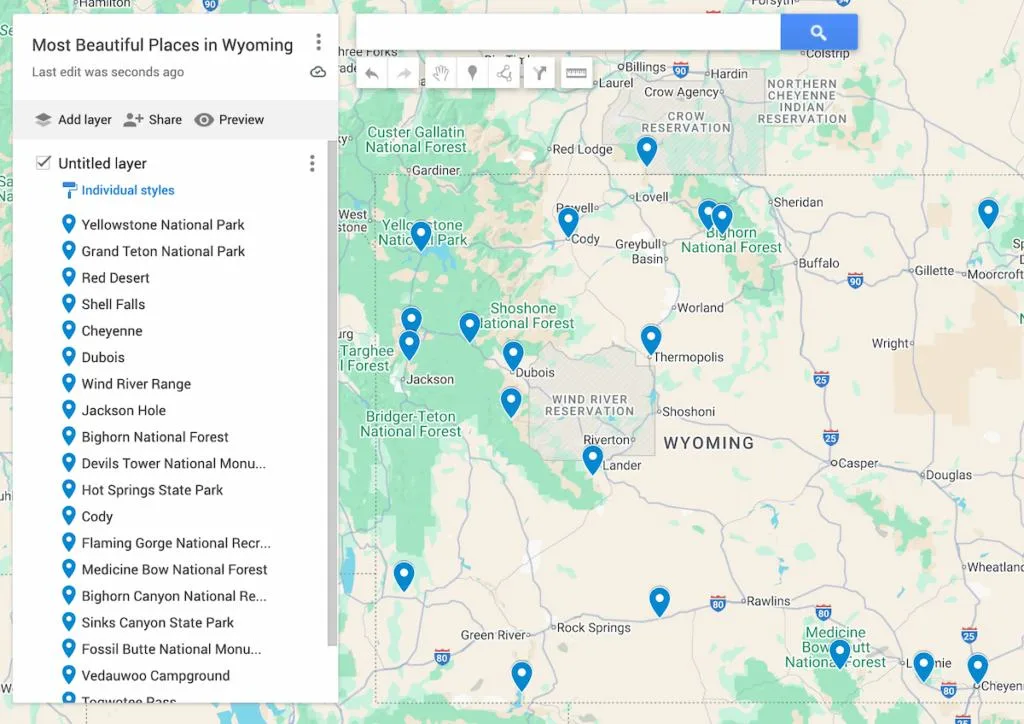Image resolution: width=1024 pixels, height=724 pixels.
Task: Click the map pin at Laramie
Action: (x=923, y=667)
